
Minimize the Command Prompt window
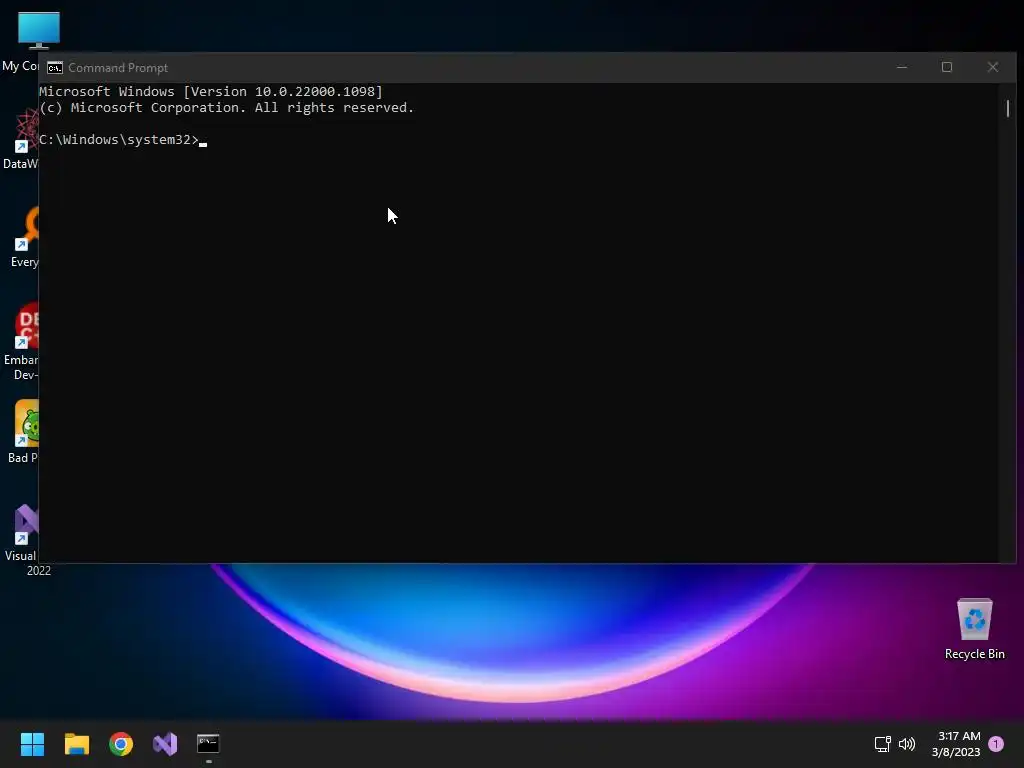pos(902,67)
